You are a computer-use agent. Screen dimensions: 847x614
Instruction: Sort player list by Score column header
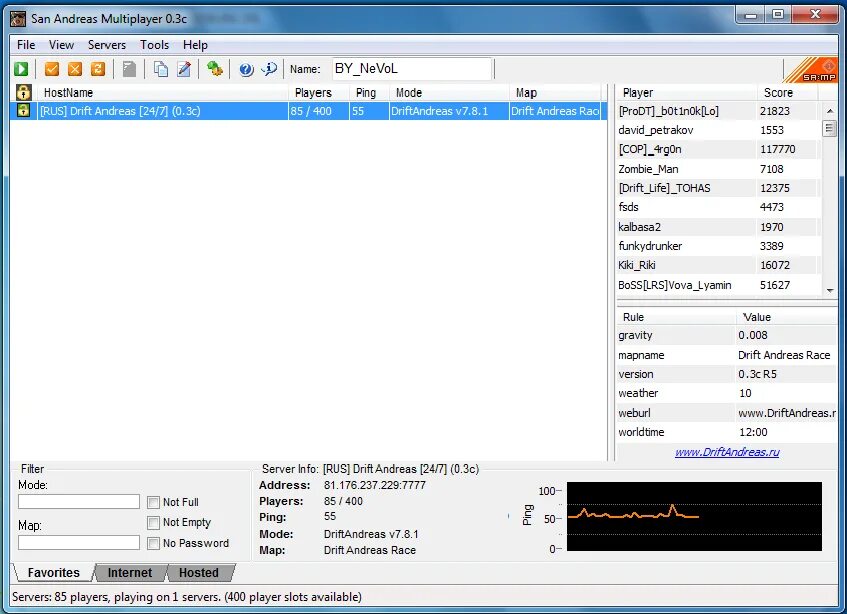tap(788, 92)
